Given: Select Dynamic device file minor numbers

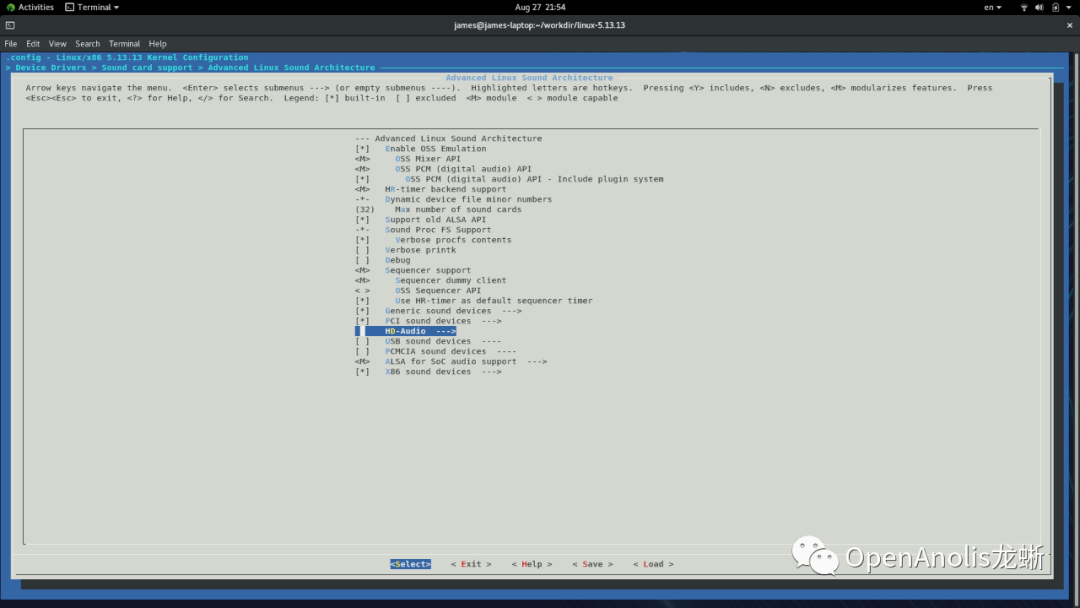Looking at the screenshot, I should (x=453, y=200).
